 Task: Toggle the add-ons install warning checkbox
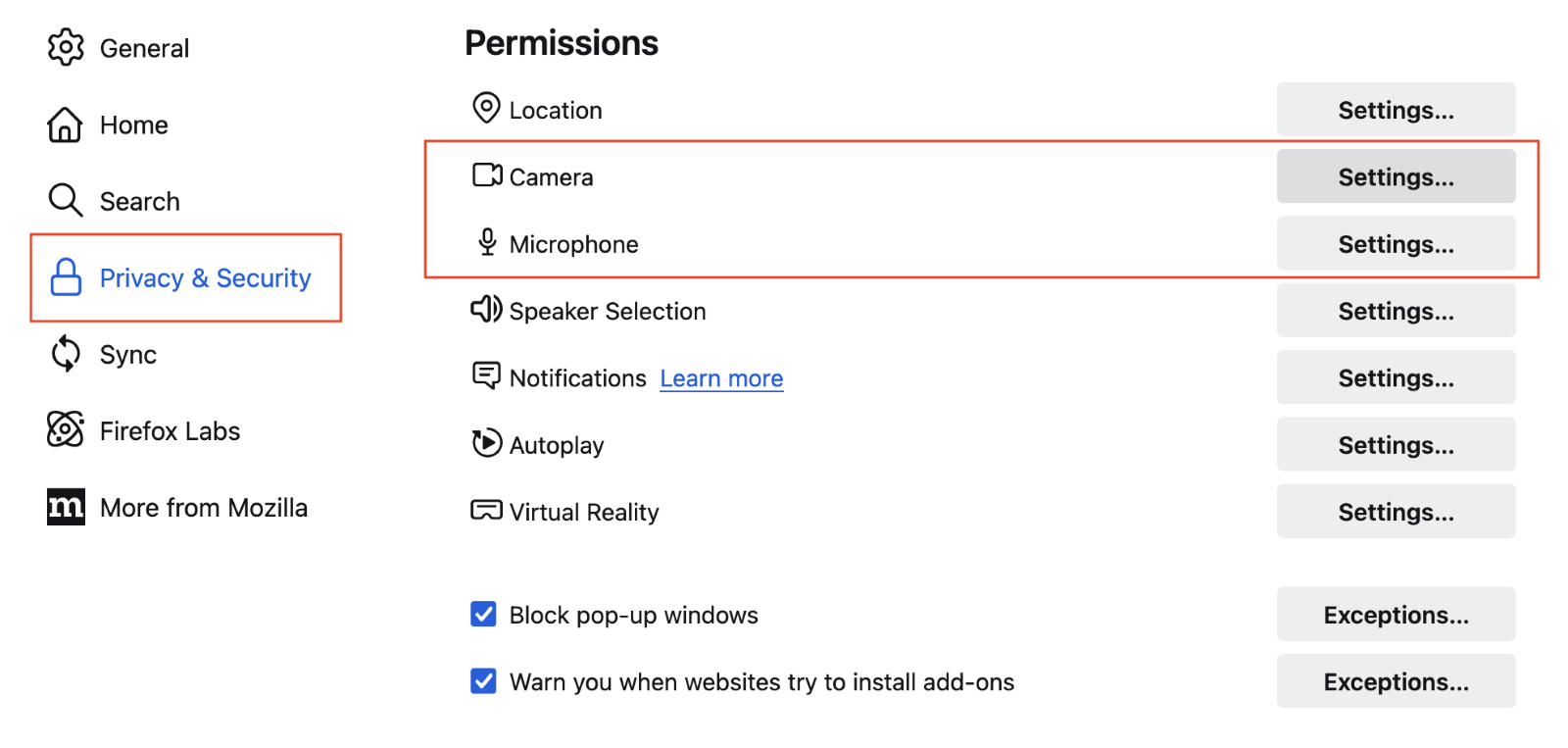pyautogui.click(x=483, y=680)
